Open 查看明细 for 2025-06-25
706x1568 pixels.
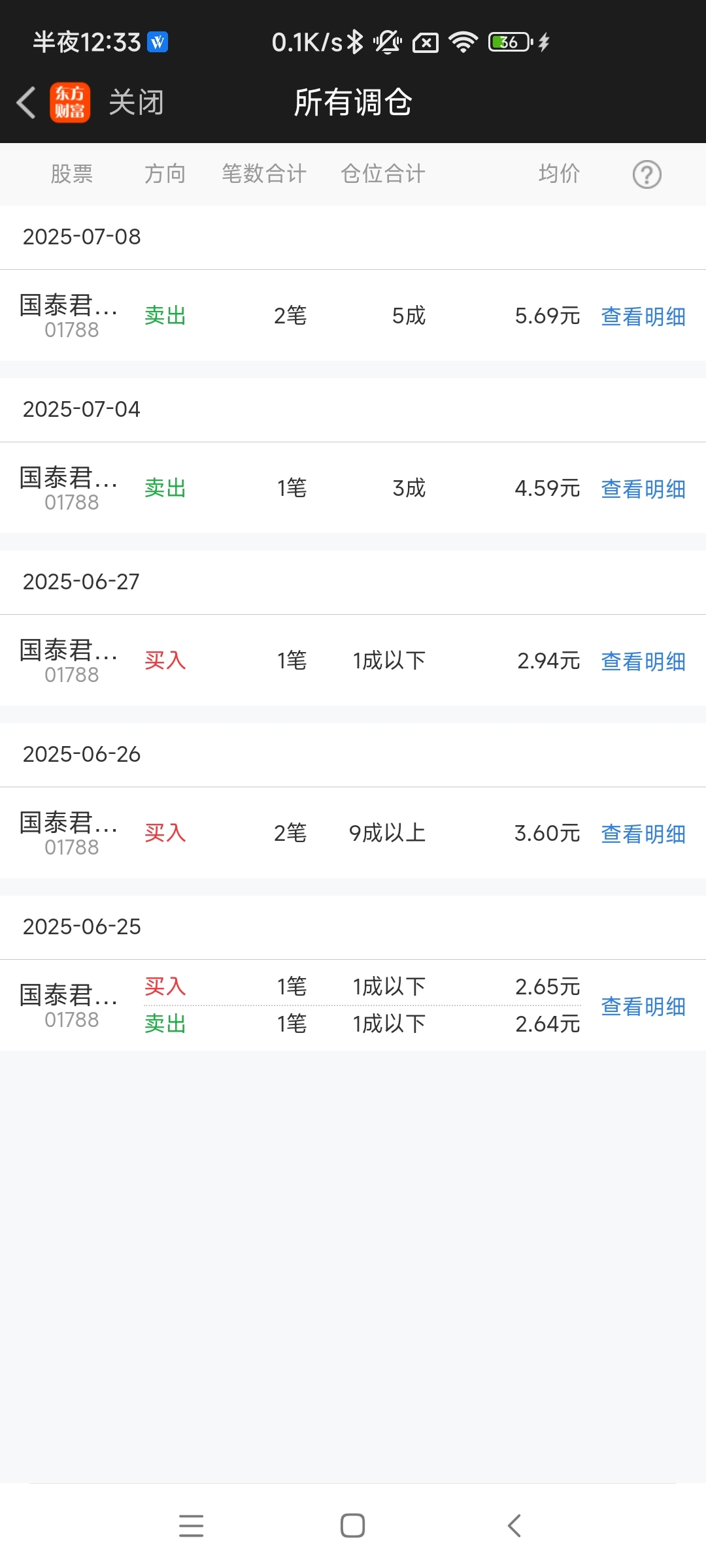(643, 1006)
